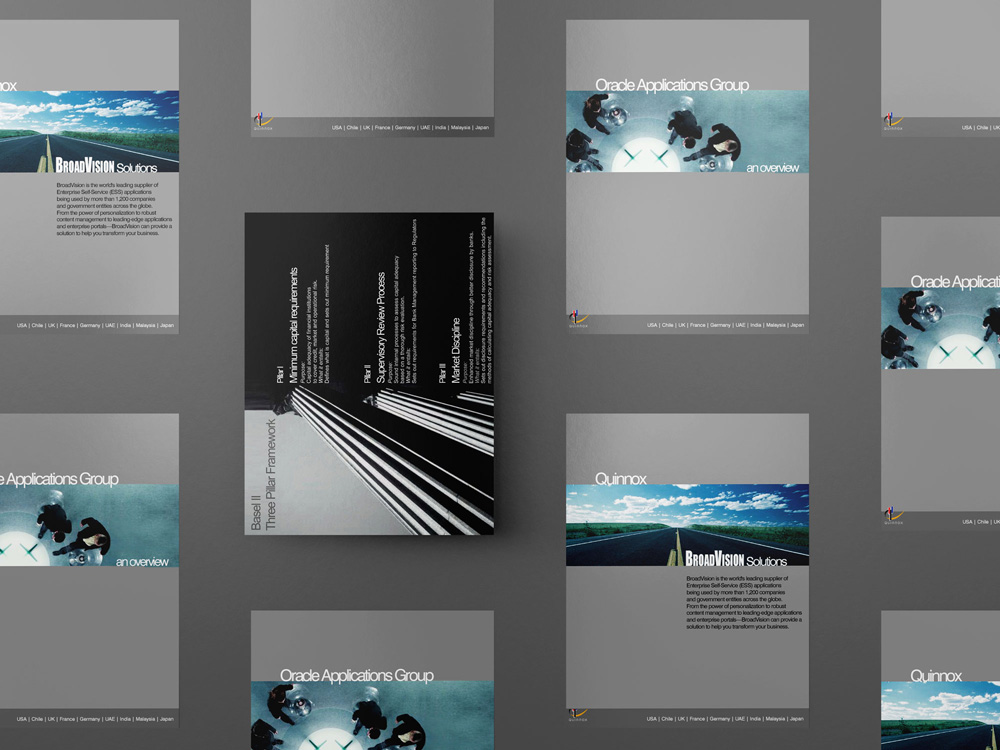
Task: Click 'Japan' in fully visible Oracle brochure footer
Action: coord(797,325)
